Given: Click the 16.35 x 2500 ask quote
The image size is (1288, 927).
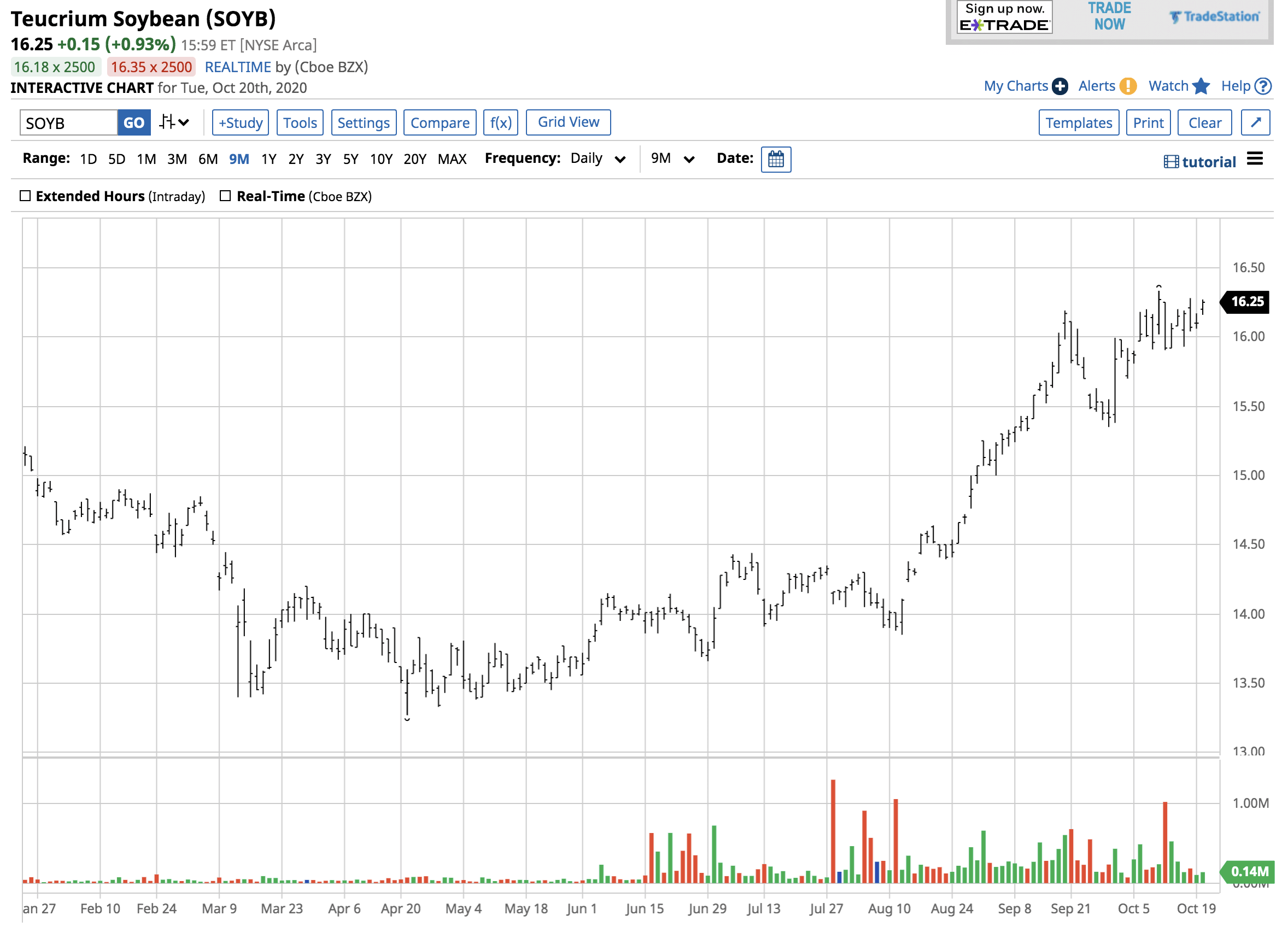Looking at the screenshot, I should [151, 67].
